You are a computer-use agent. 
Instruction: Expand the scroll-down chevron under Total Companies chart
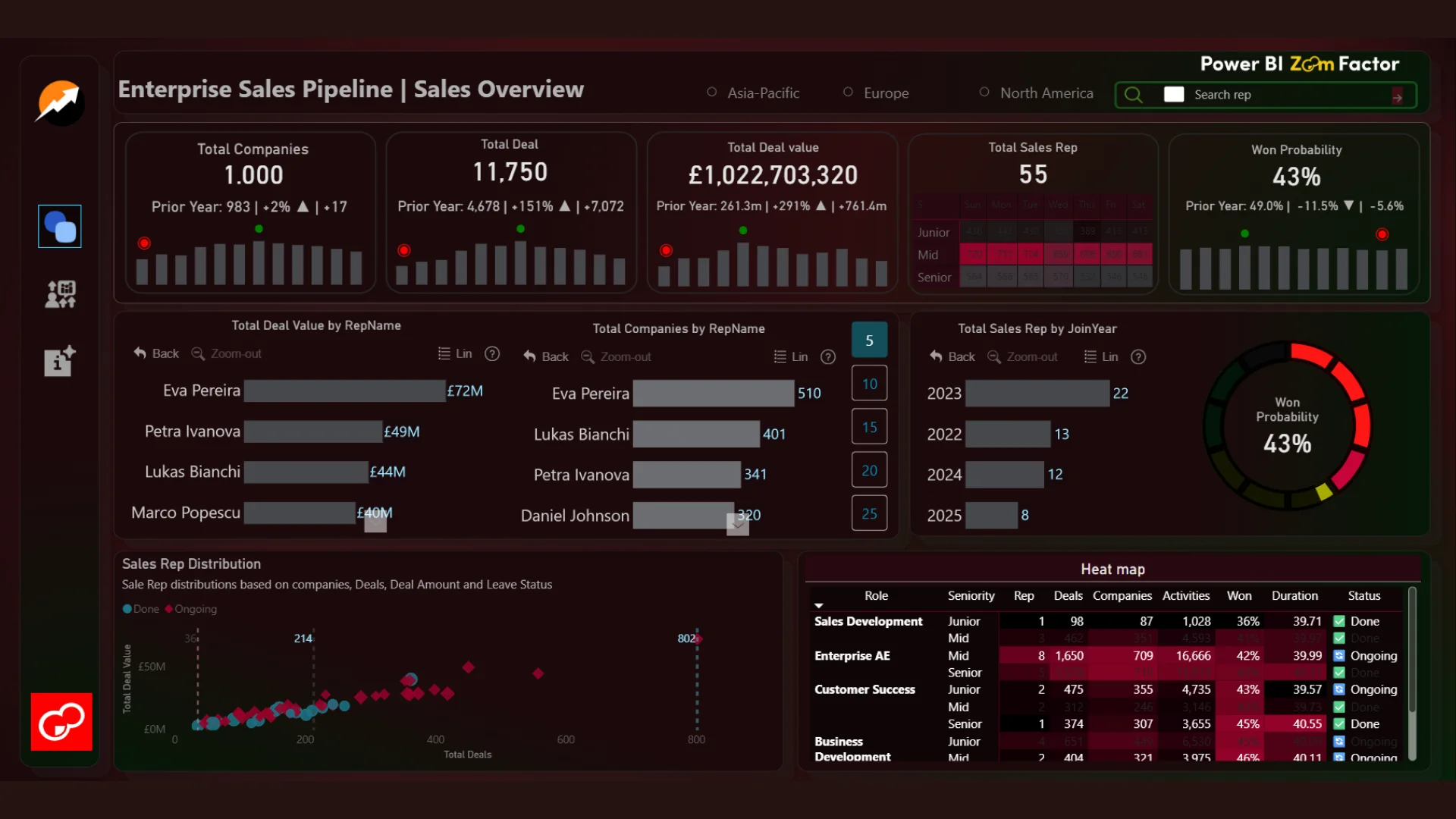tap(738, 524)
